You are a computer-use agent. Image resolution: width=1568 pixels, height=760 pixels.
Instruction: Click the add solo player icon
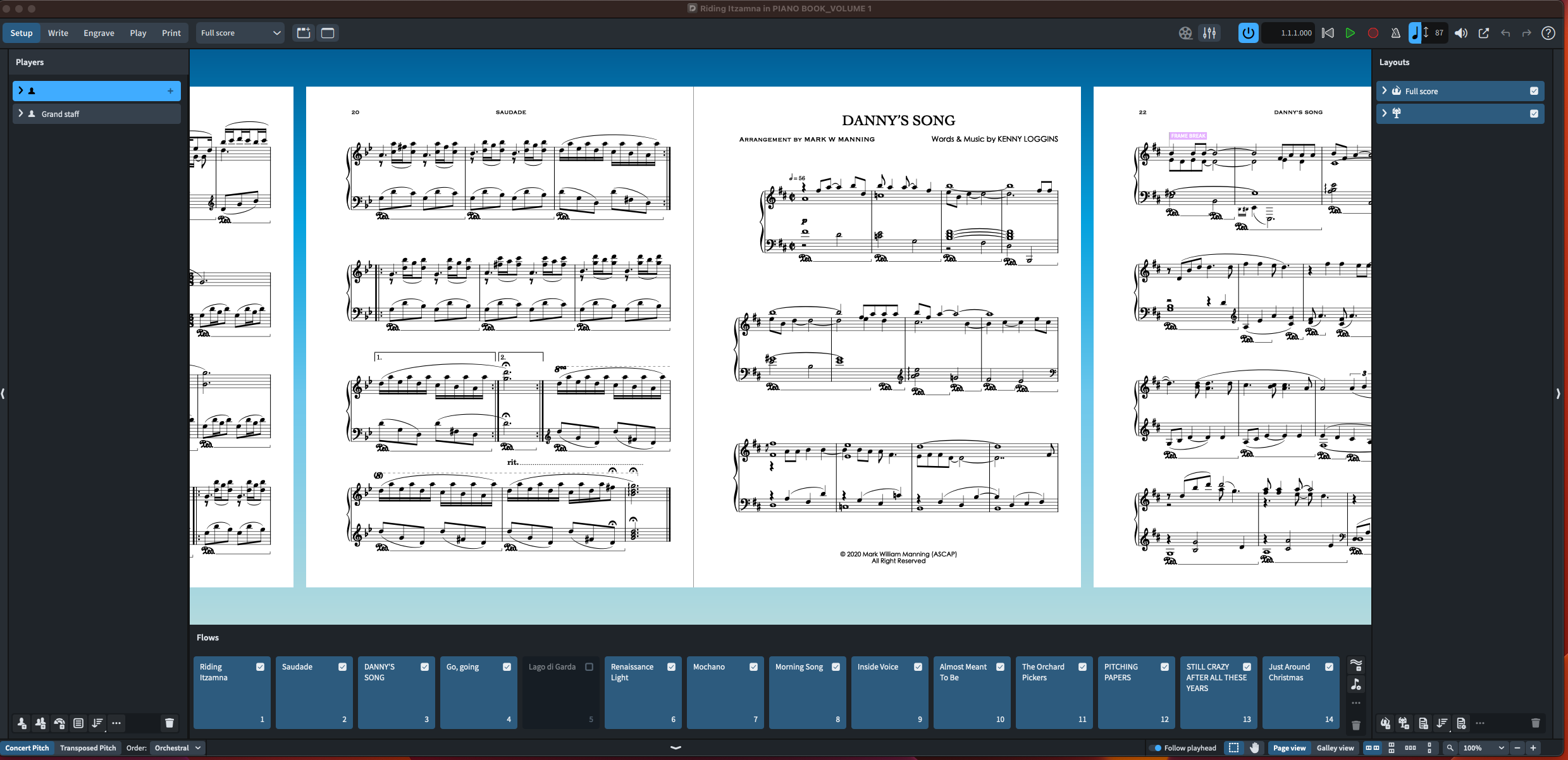click(x=22, y=723)
